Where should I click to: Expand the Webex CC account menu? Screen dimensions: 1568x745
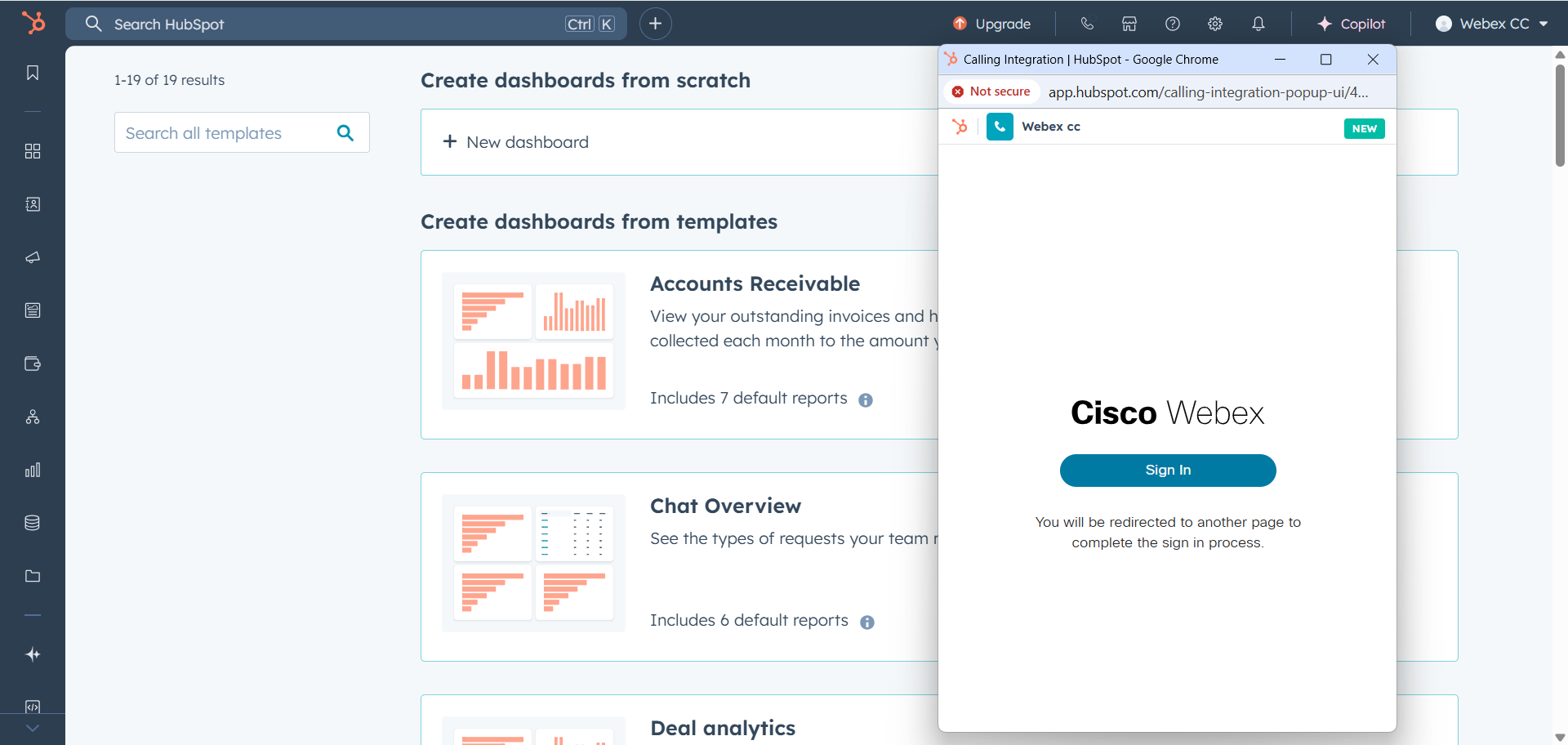(1491, 24)
